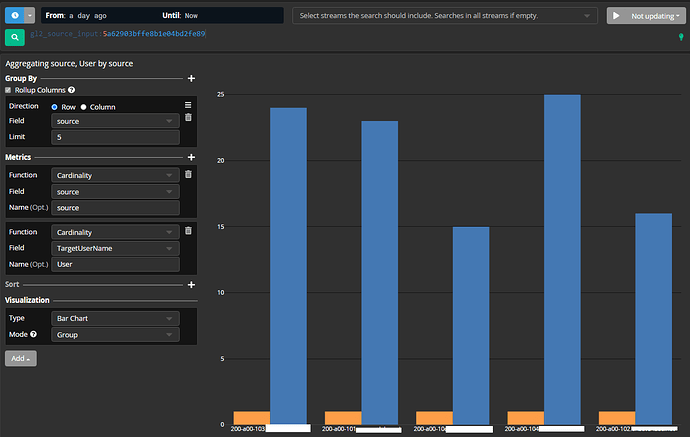Click the group-by reorder handle icon

pos(188,105)
